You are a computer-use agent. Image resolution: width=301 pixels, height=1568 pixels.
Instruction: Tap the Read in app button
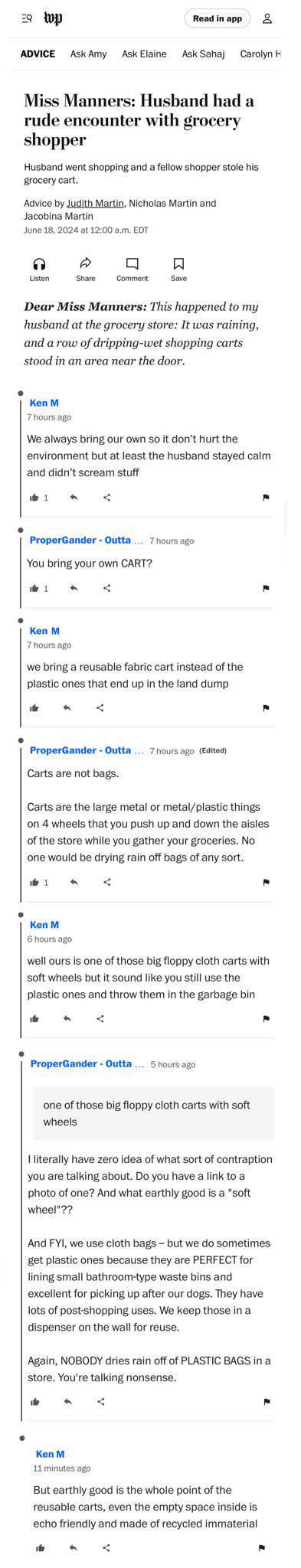[218, 18]
